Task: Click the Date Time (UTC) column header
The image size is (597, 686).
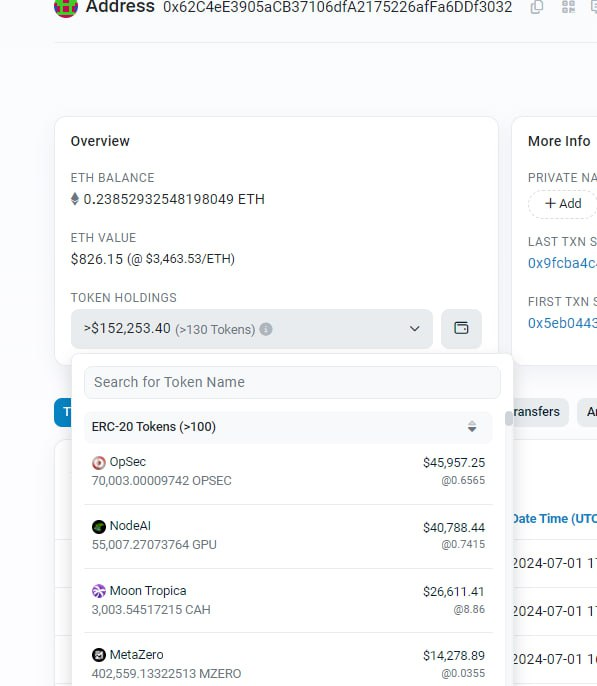Action: point(554,518)
